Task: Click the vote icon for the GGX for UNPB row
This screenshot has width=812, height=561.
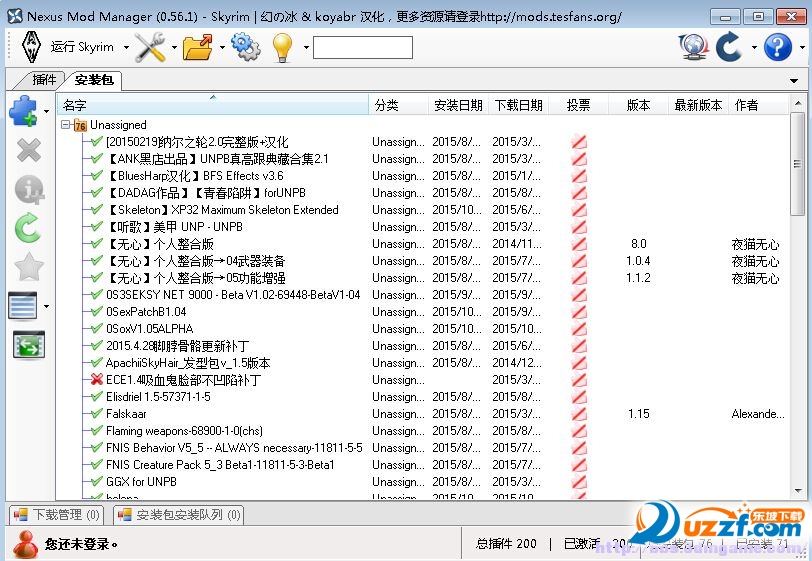Action: pos(579,482)
